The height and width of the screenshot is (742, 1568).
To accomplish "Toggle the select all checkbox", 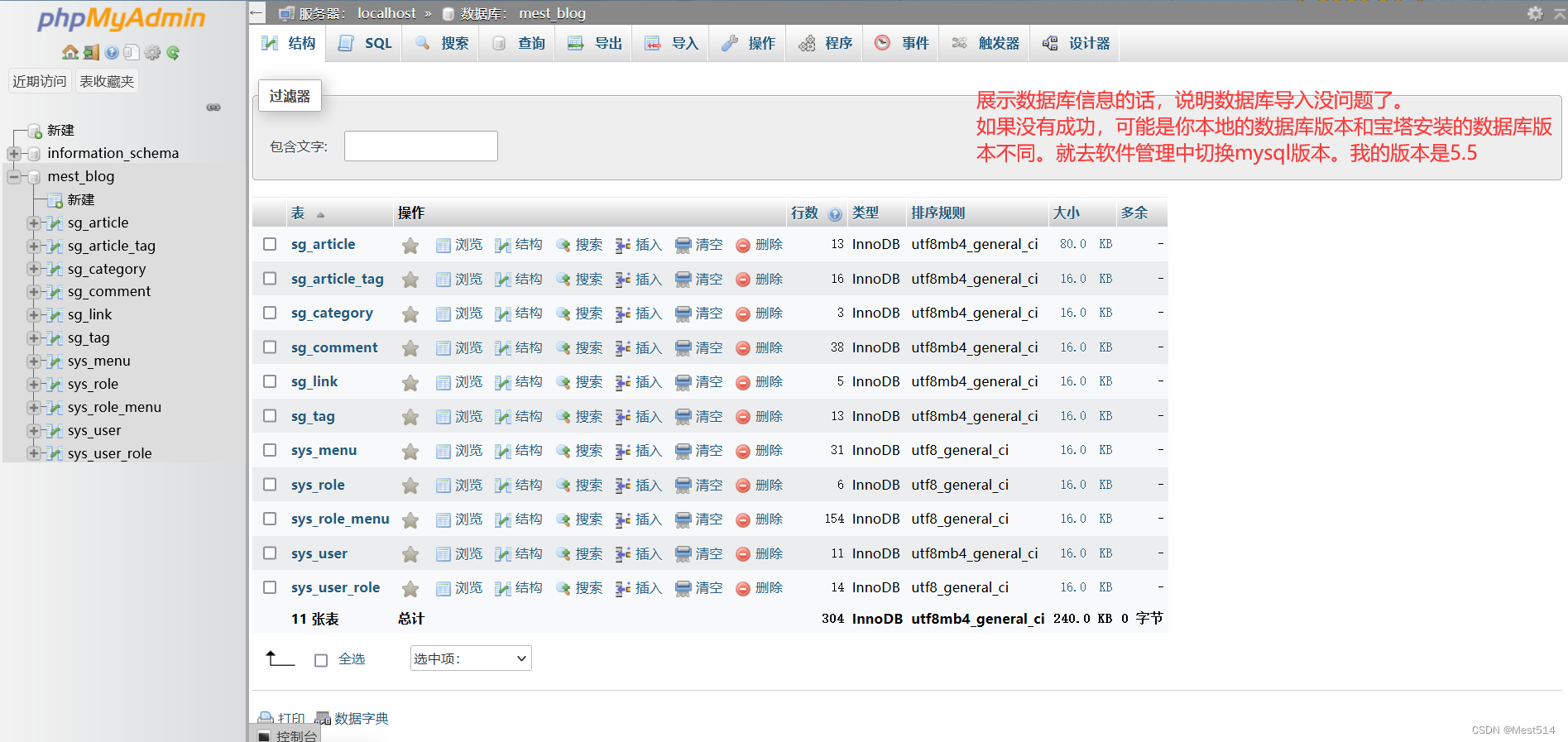I will (x=321, y=660).
